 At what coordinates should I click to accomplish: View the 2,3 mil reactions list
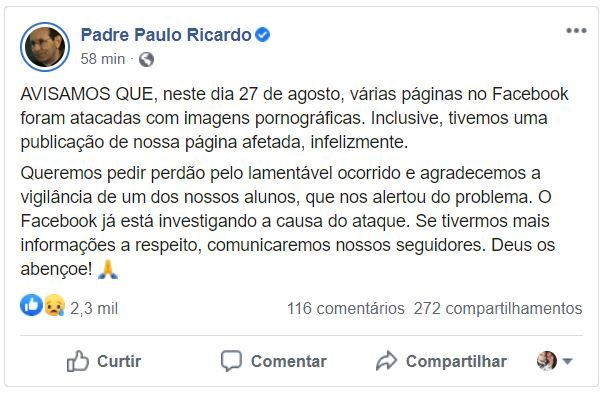pyautogui.click(x=94, y=308)
